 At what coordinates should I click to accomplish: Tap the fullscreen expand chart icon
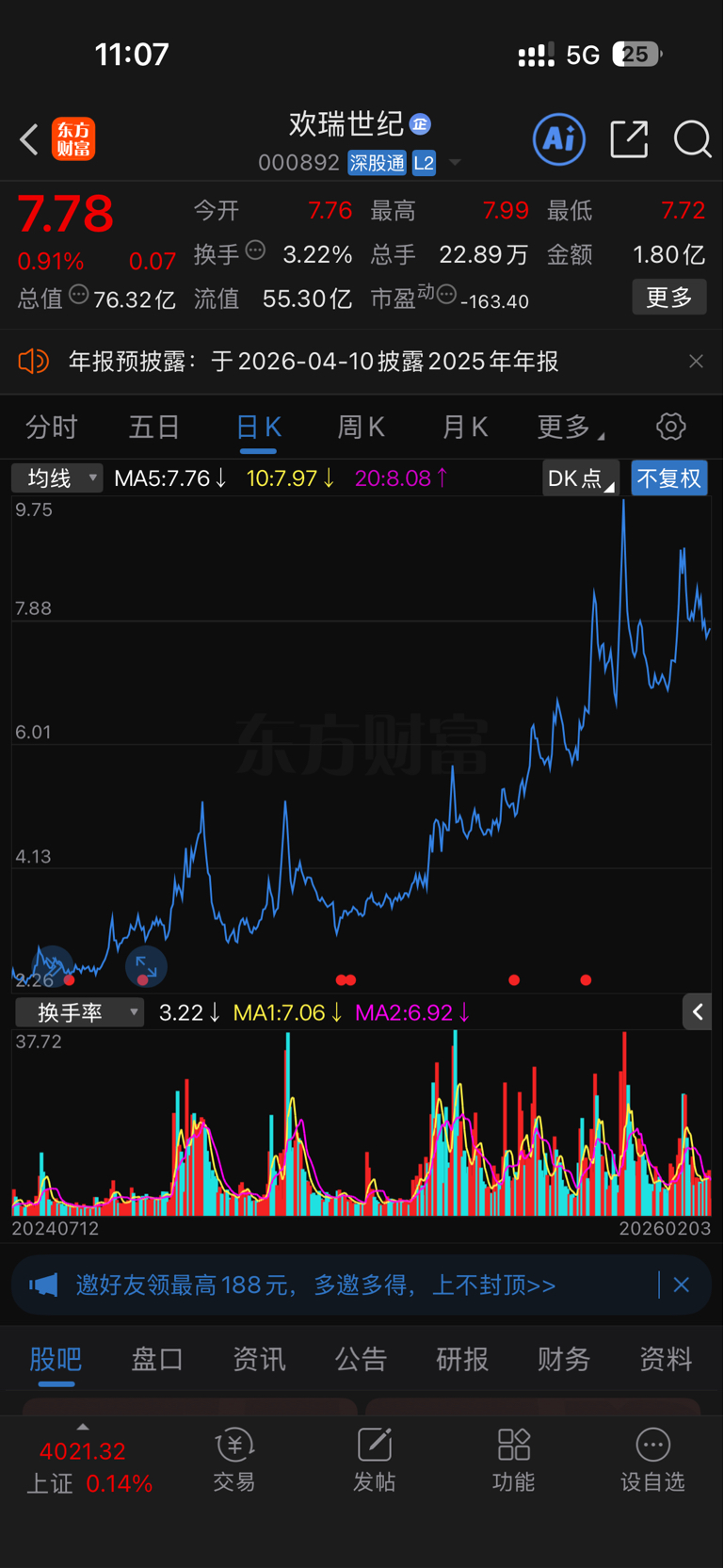[x=146, y=965]
